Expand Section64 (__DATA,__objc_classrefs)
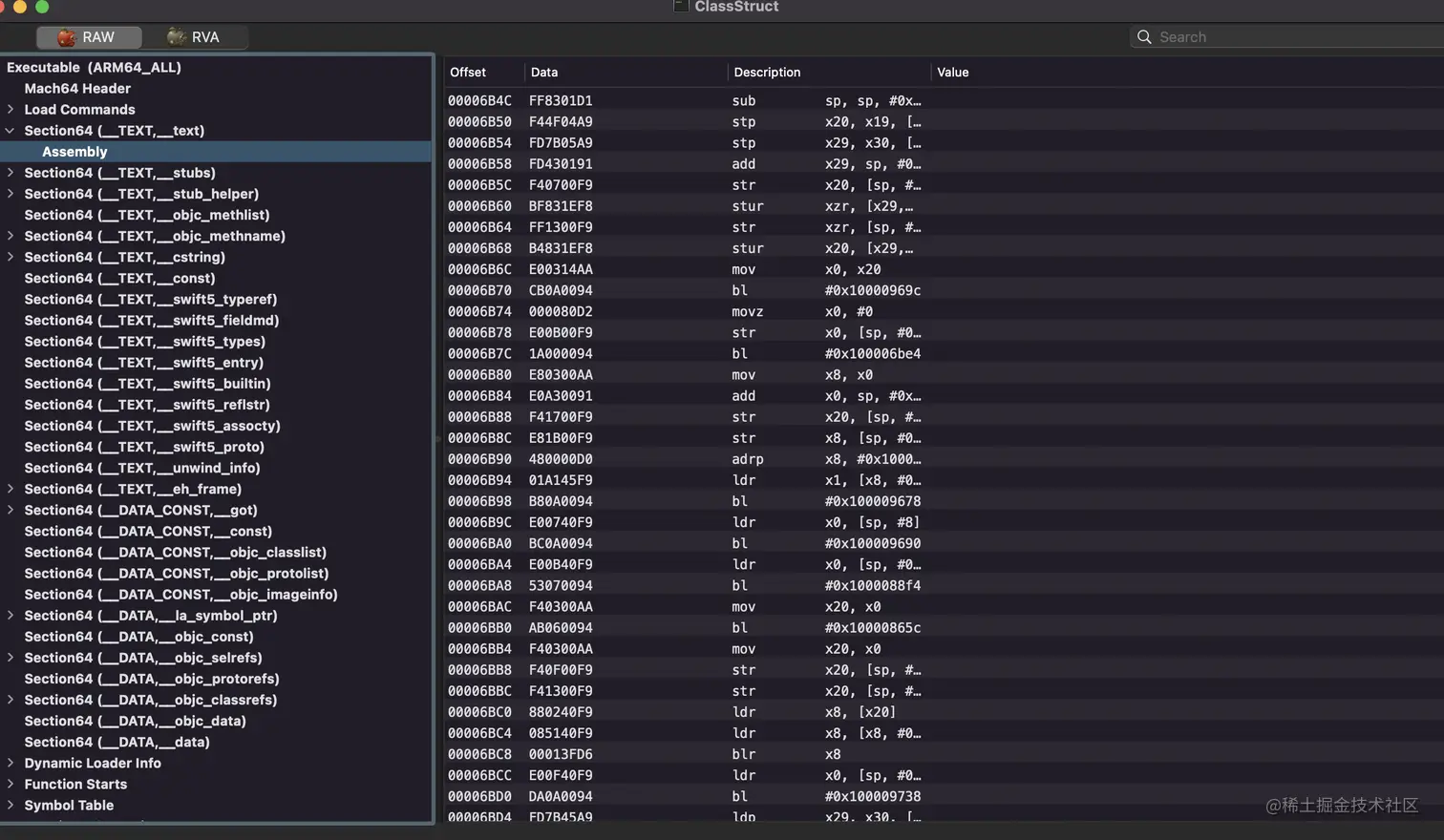Image resolution: width=1444 pixels, height=840 pixels. [11, 700]
